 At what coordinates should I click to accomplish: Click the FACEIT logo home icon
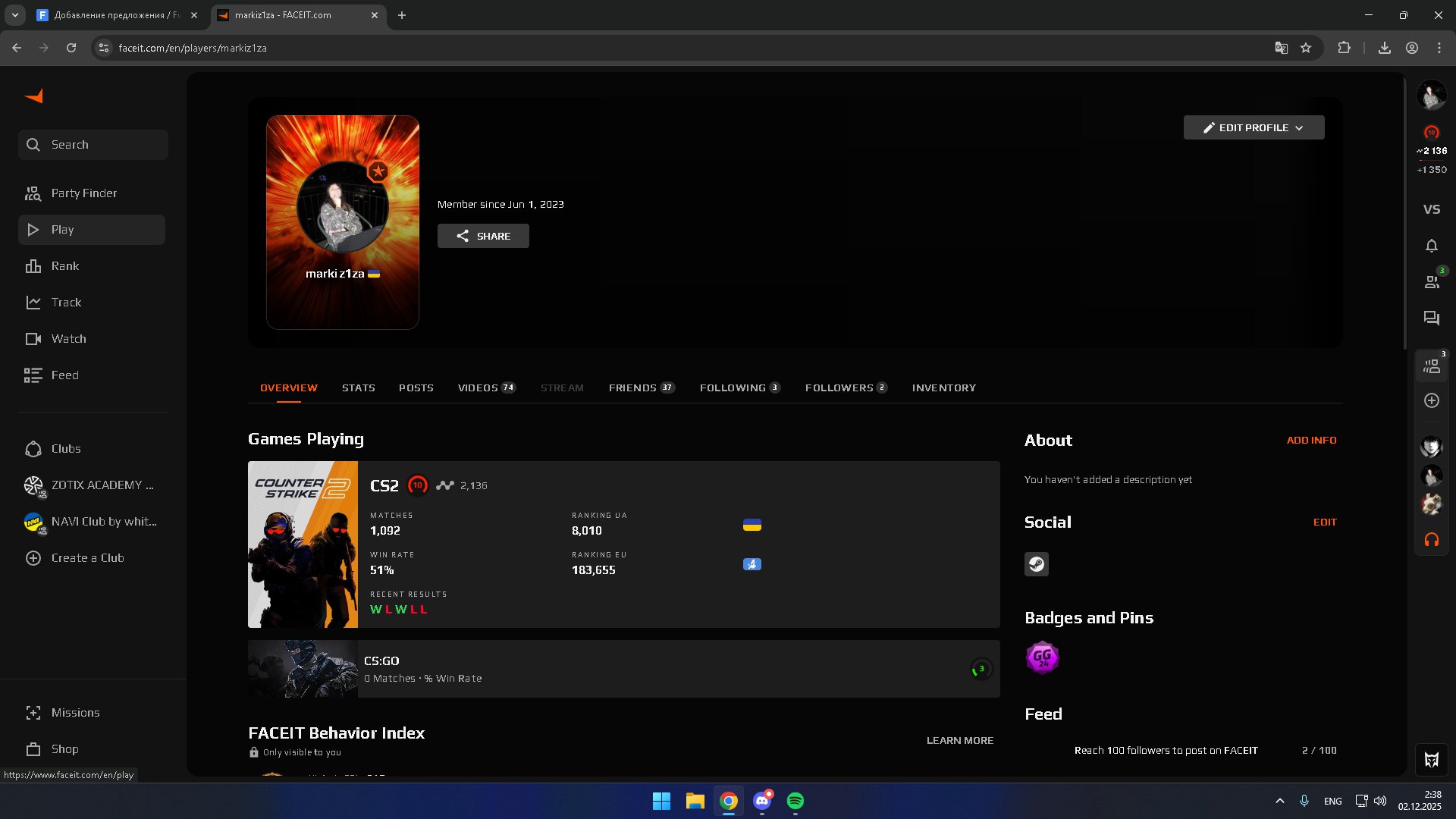34,96
